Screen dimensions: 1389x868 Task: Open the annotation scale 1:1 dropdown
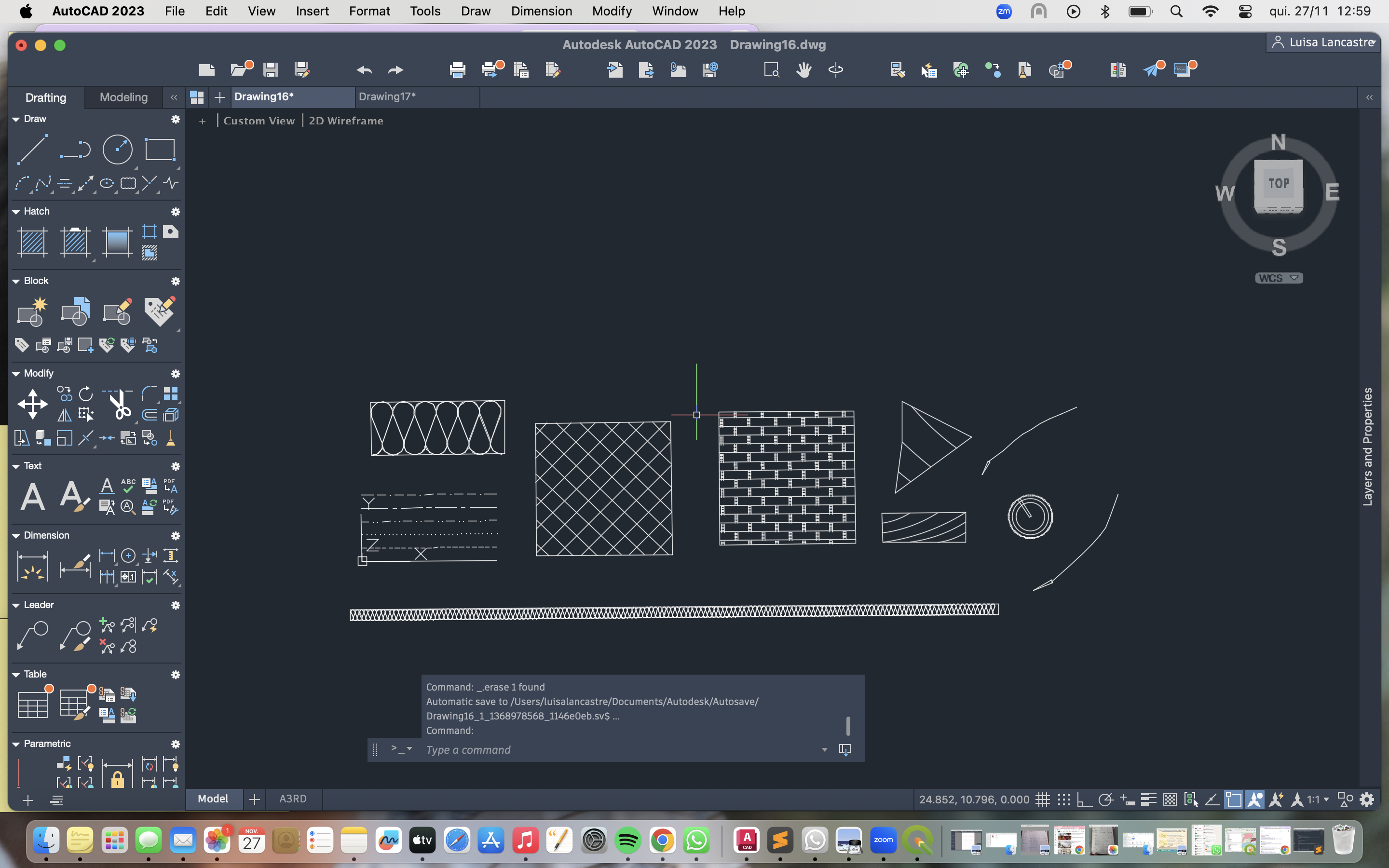[x=1319, y=799]
